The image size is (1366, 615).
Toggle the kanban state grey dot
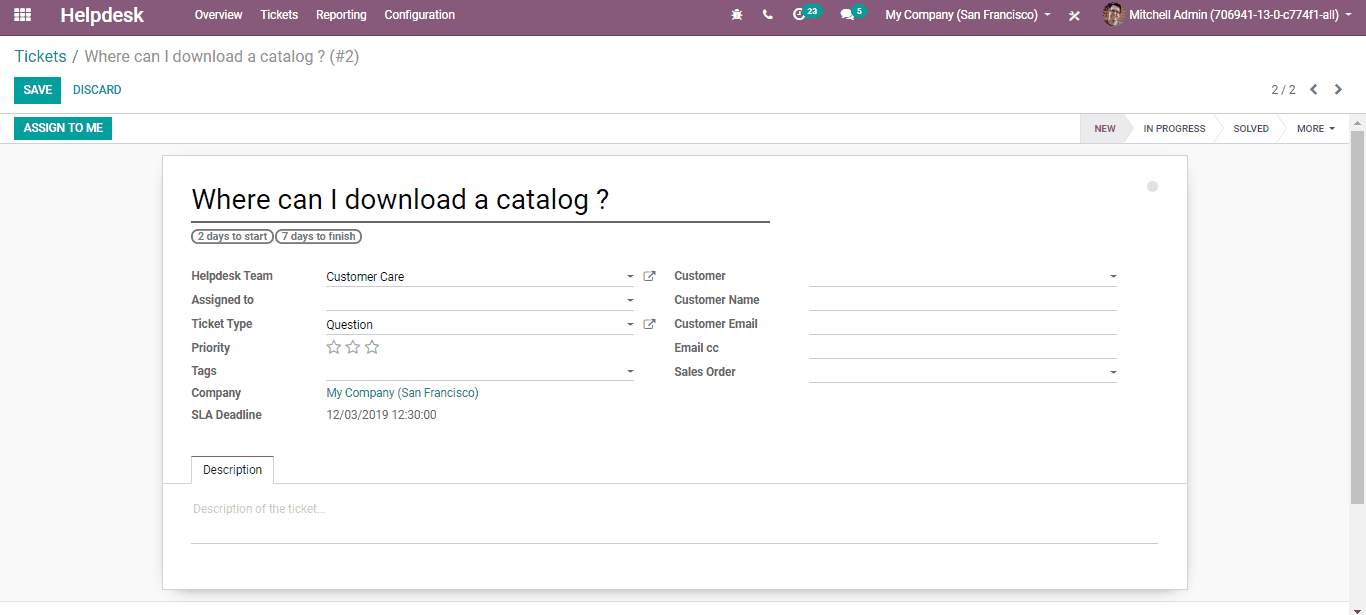click(1152, 187)
